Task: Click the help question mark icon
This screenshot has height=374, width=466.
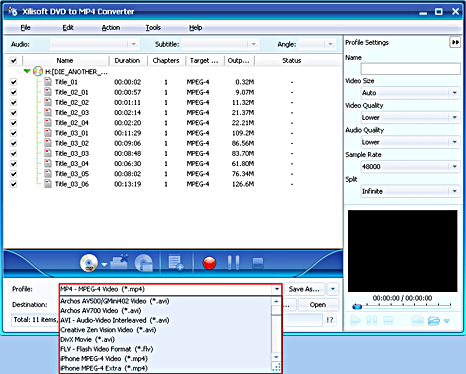Action: pos(330,320)
